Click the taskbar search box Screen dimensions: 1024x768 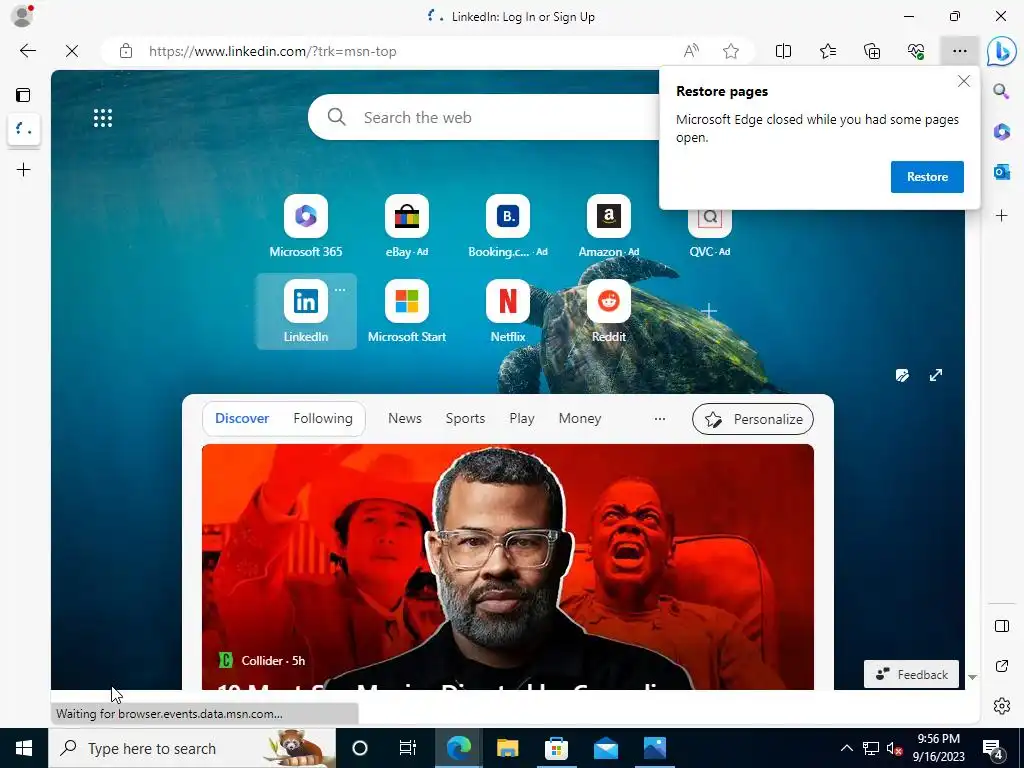tap(192, 748)
